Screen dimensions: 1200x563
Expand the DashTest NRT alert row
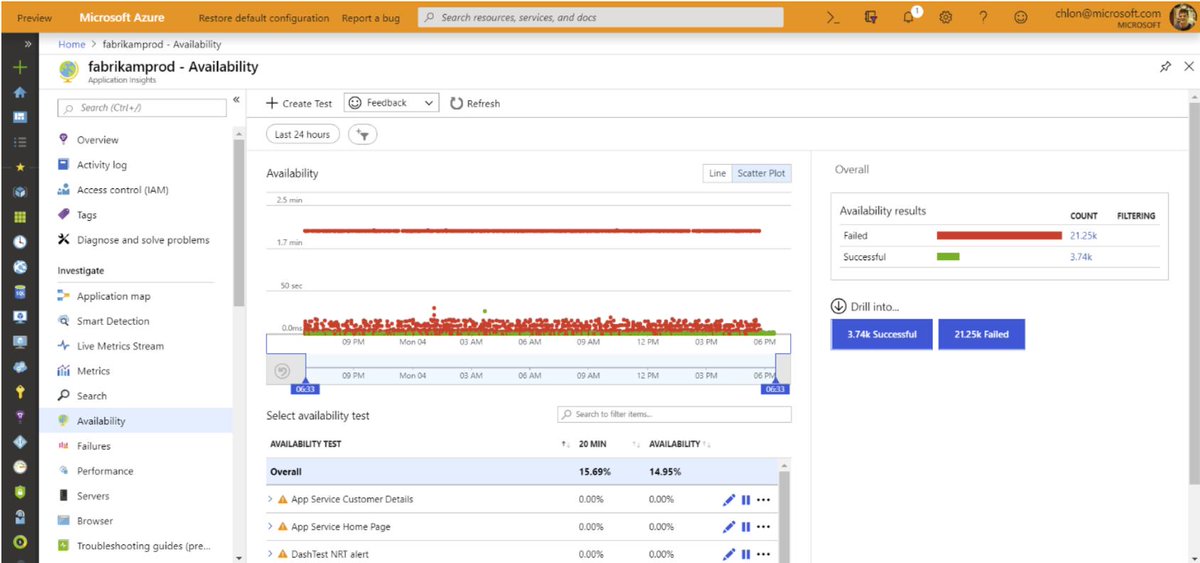click(x=270, y=554)
